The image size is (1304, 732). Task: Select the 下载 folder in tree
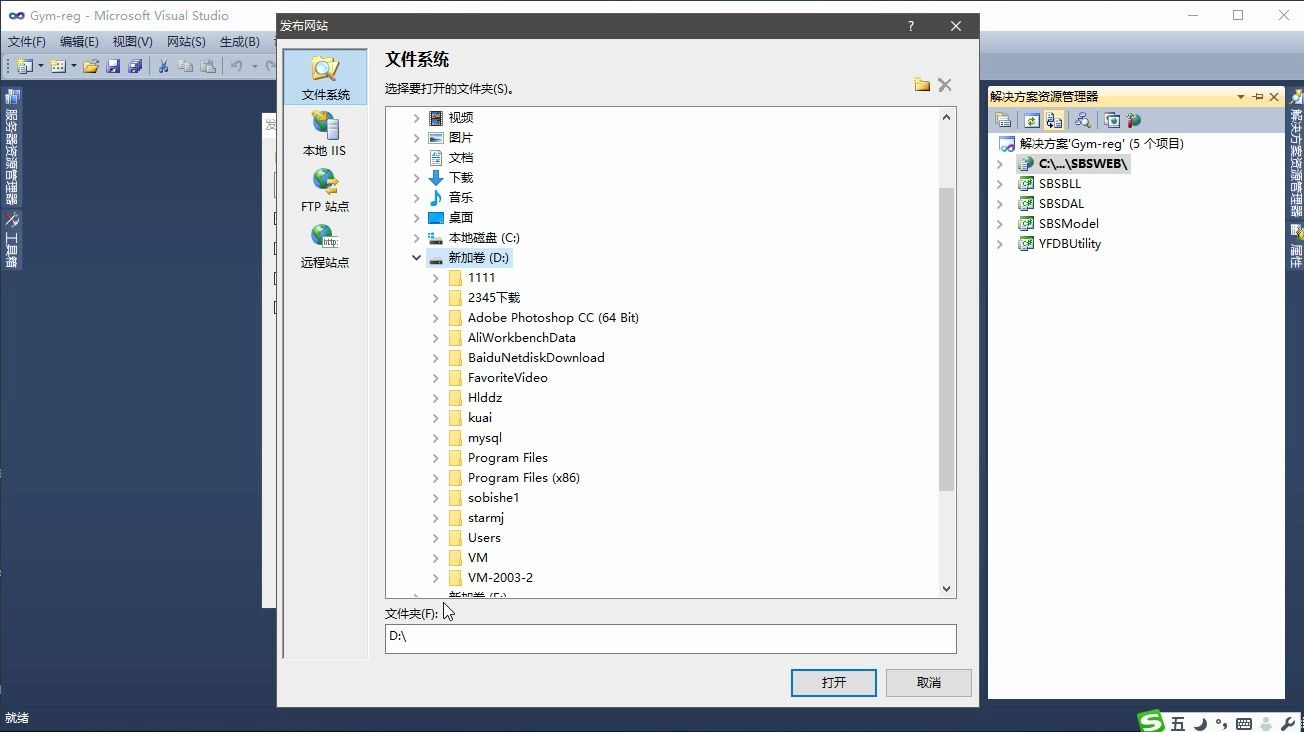pos(461,178)
